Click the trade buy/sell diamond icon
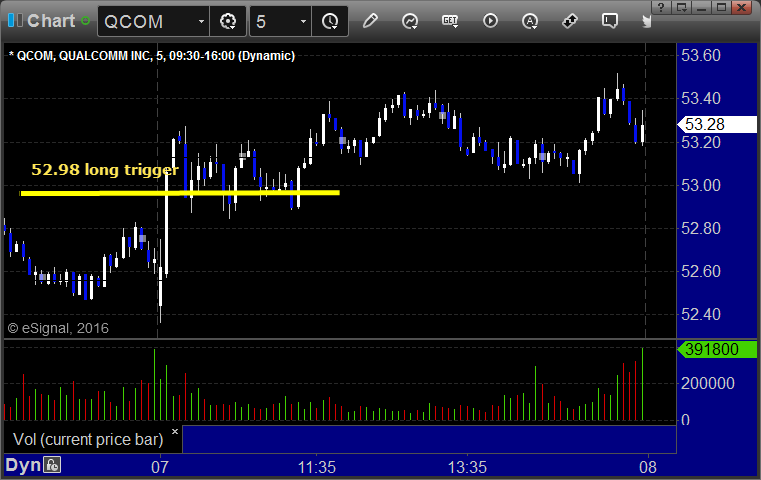The height and width of the screenshot is (480, 761). [x=570, y=21]
